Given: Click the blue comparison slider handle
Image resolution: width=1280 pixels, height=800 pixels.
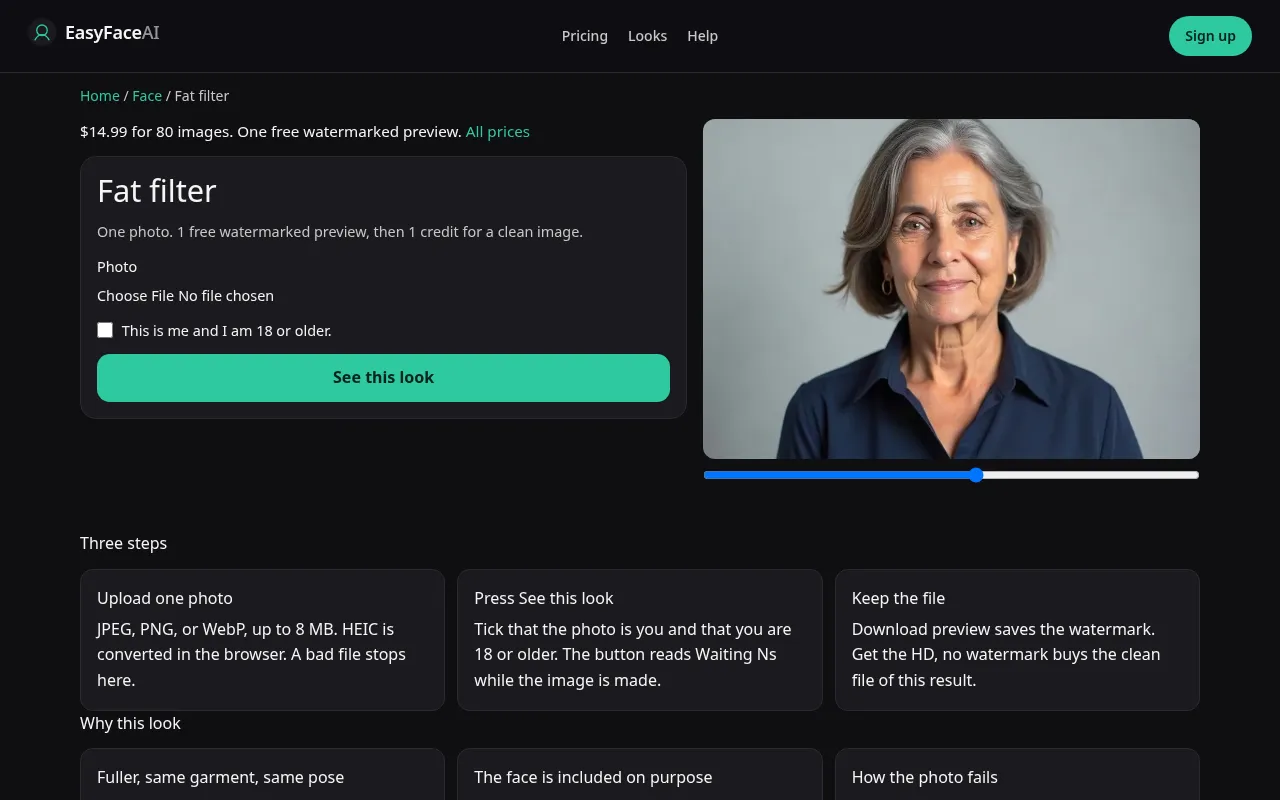Looking at the screenshot, I should 976,475.
